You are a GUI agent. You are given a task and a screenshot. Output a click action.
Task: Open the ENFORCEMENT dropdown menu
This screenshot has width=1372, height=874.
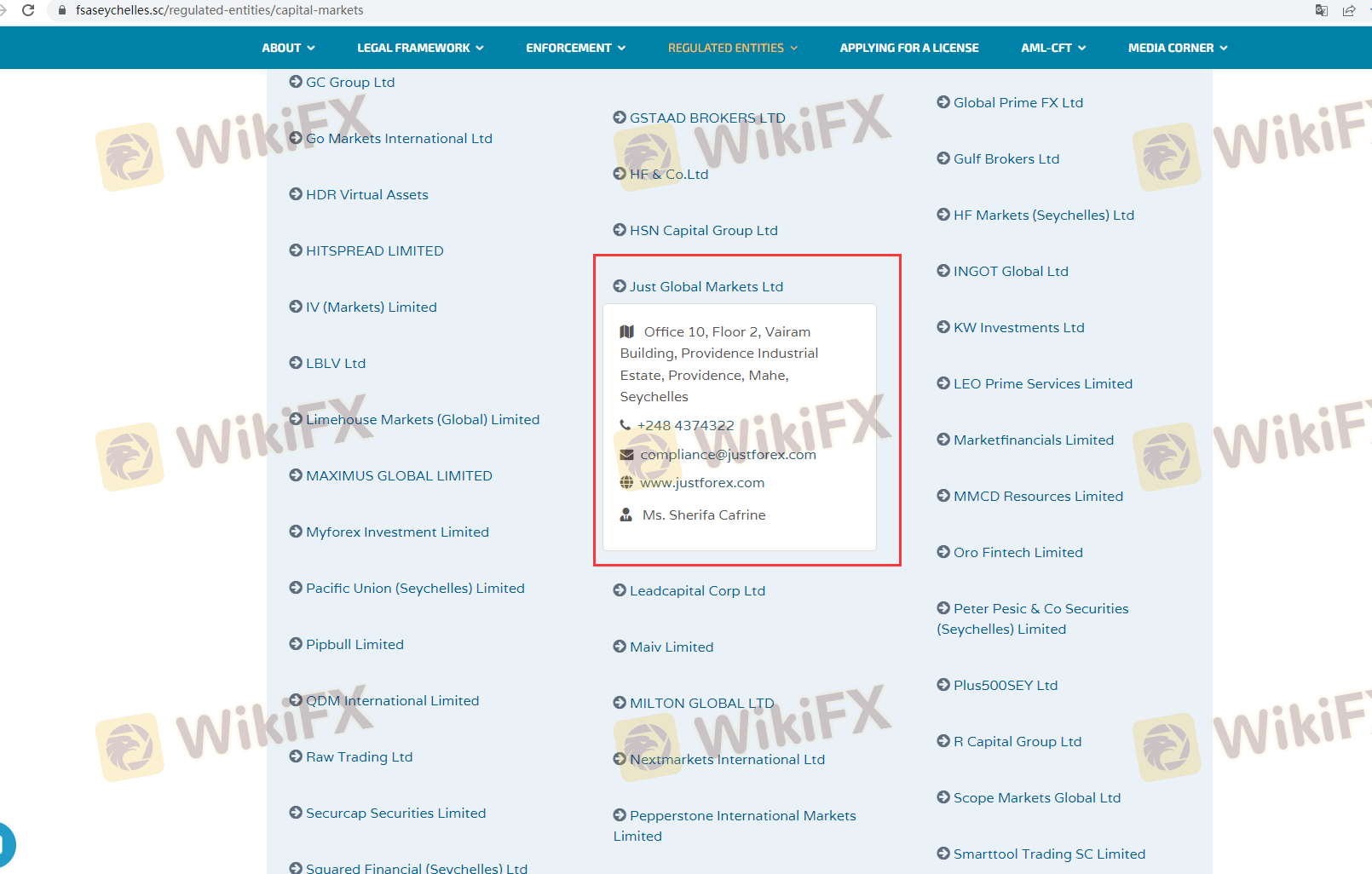point(575,48)
